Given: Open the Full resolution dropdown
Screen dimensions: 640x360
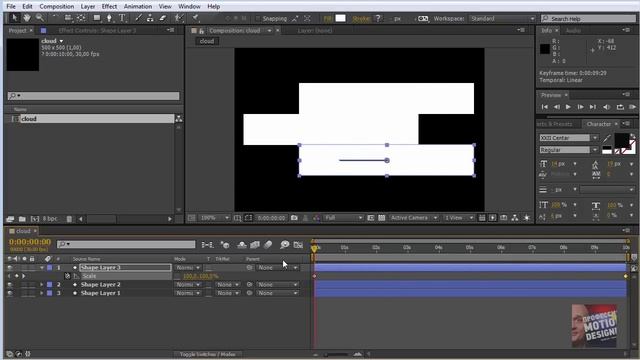Looking at the screenshot, I should pos(343,218).
